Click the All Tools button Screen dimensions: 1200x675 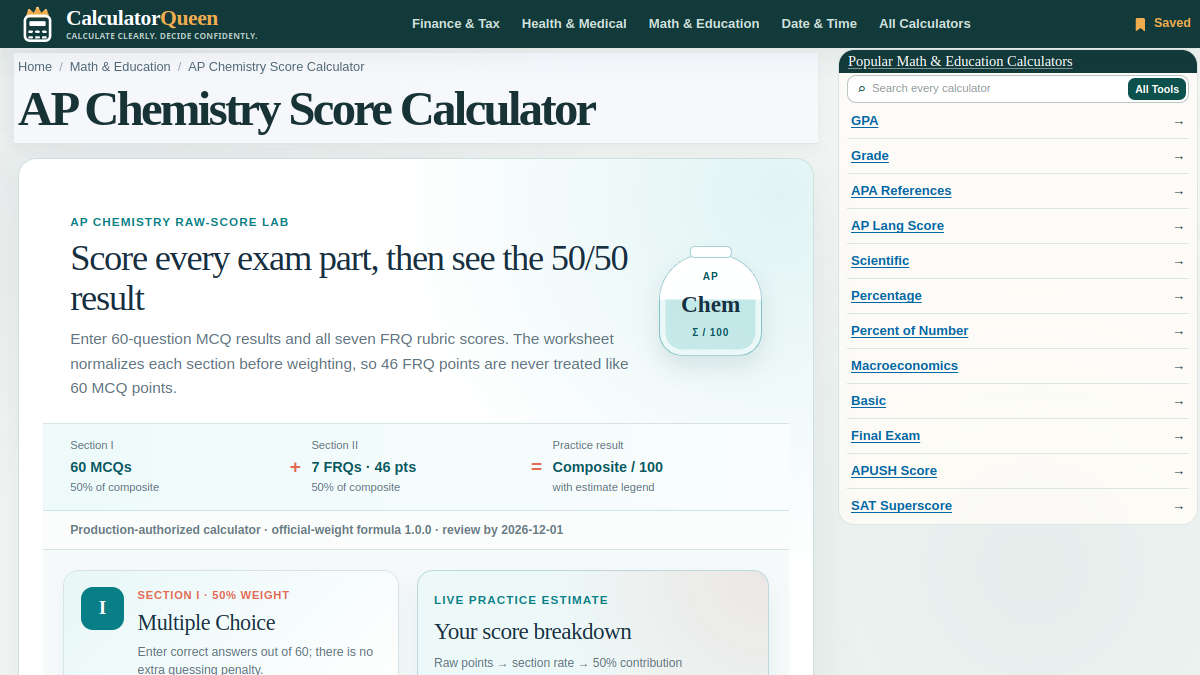click(x=1157, y=89)
